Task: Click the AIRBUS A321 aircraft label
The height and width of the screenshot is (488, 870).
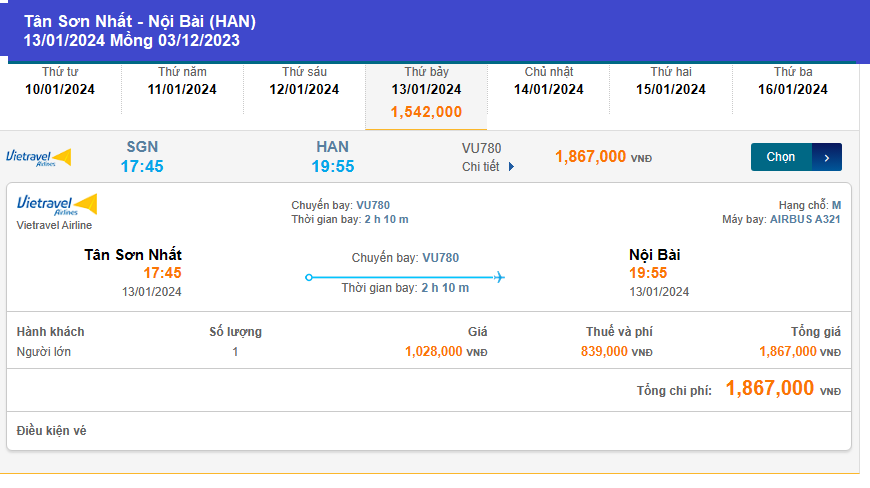Action: point(805,219)
